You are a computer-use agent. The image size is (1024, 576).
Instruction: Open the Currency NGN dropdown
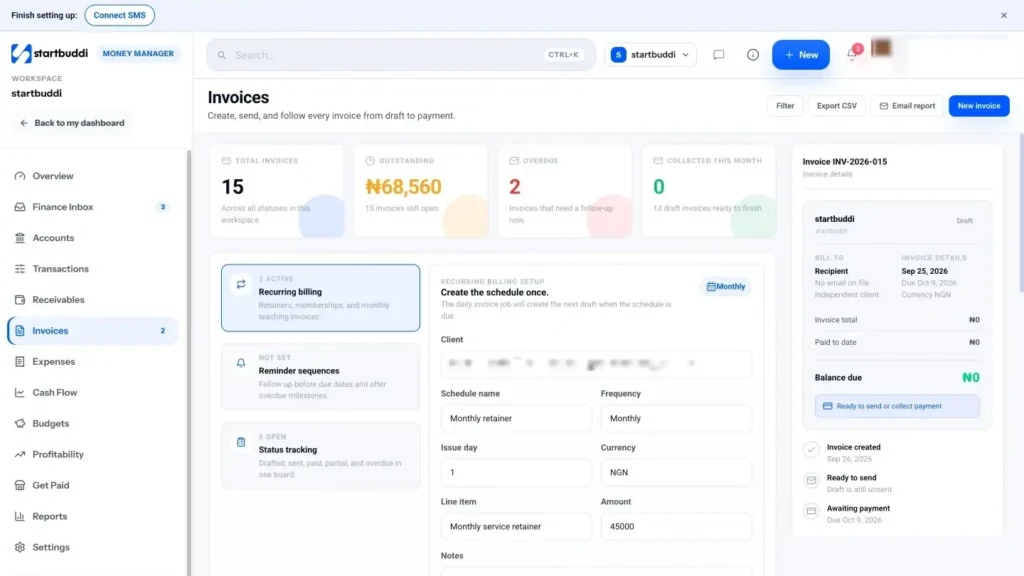[676, 472]
